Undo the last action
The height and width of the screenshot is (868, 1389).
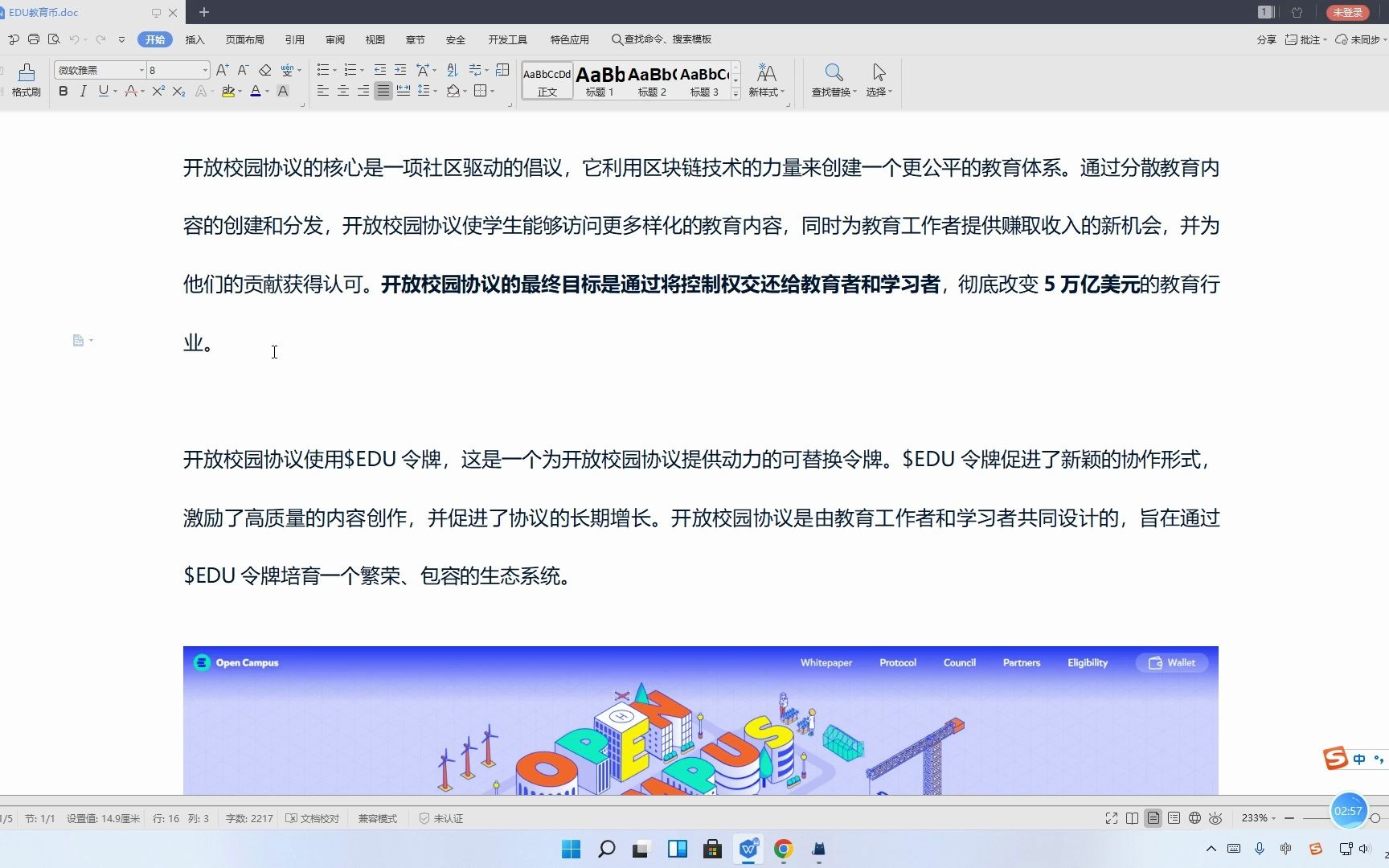pyautogui.click(x=75, y=39)
